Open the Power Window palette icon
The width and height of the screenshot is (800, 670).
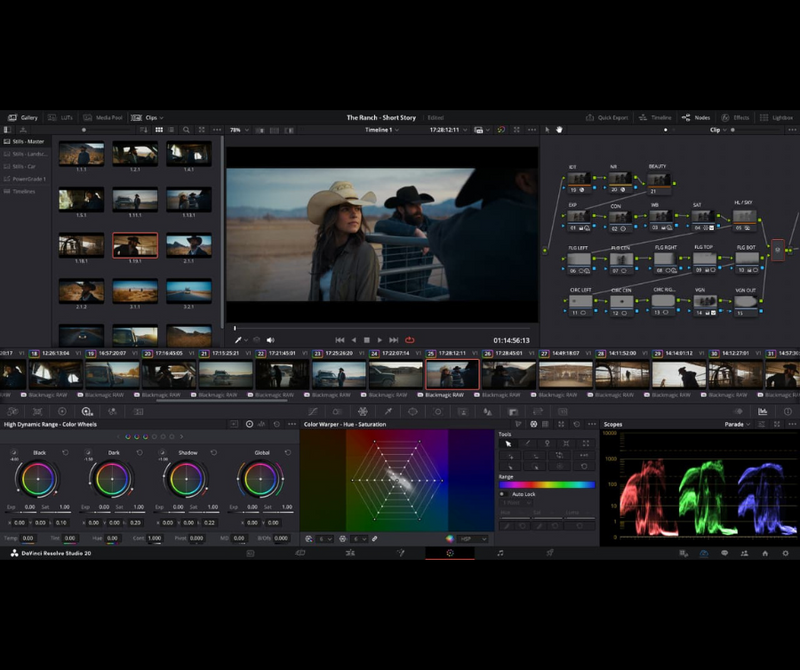point(413,412)
